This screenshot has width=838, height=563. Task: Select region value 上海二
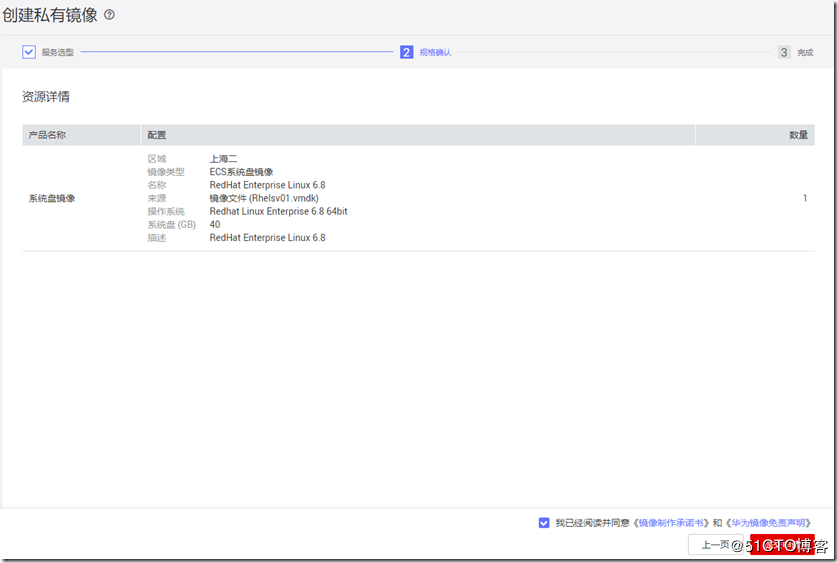[223, 159]
